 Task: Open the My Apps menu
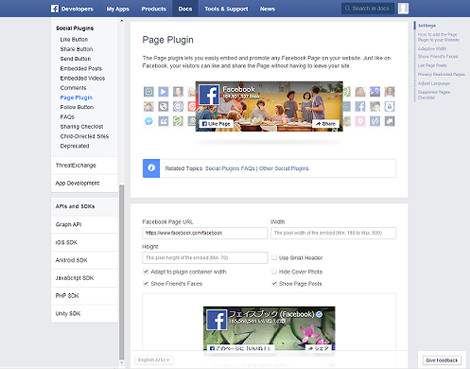point(118,9)
